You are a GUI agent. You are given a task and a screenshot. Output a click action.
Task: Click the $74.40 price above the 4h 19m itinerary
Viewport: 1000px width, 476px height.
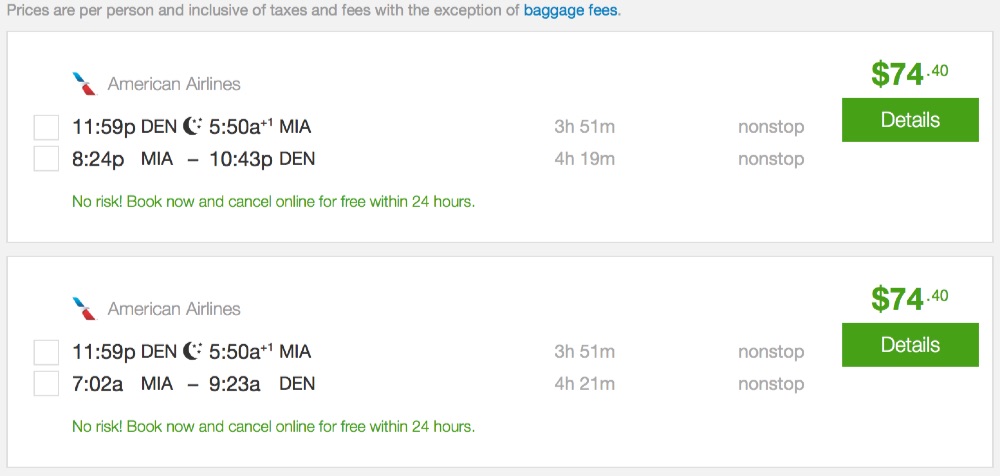click(909, 74)
